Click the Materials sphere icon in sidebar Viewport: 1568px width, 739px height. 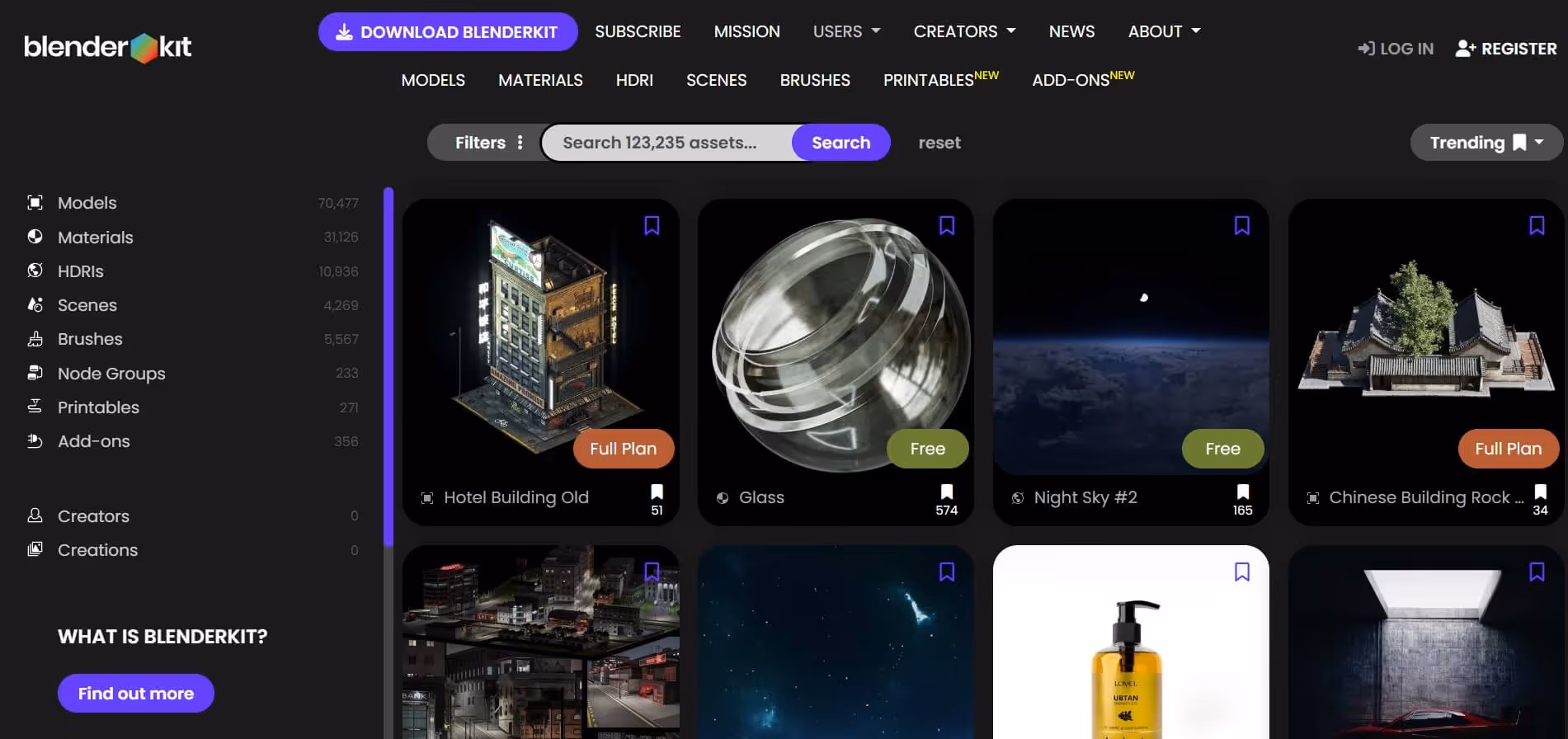pos(35,237)
